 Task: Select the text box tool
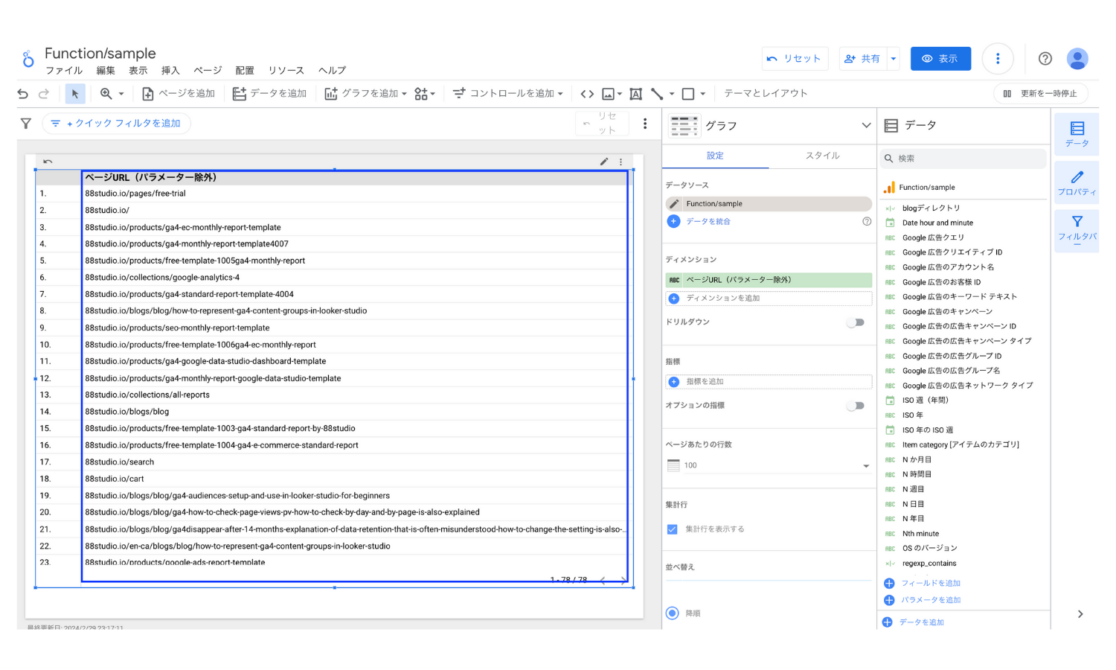click(637, 94)
